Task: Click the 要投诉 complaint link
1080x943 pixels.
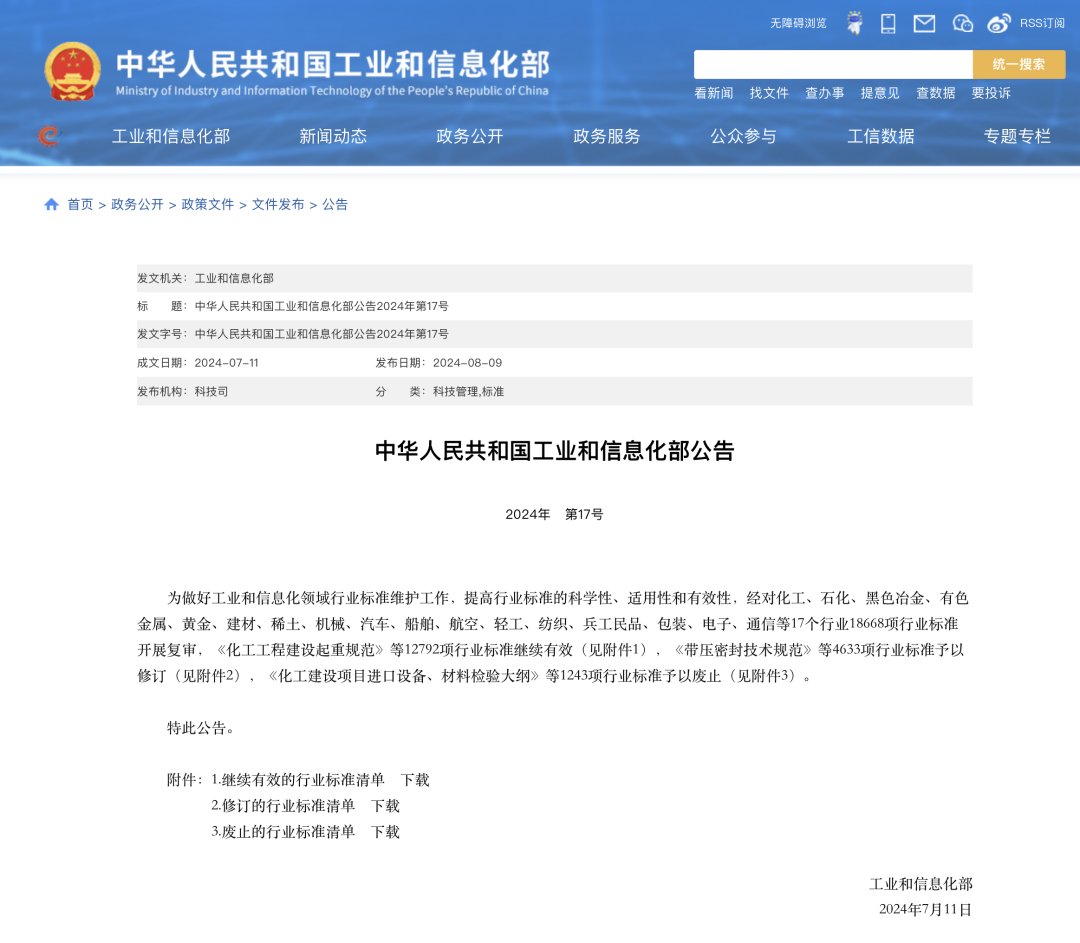Action: 990,92
